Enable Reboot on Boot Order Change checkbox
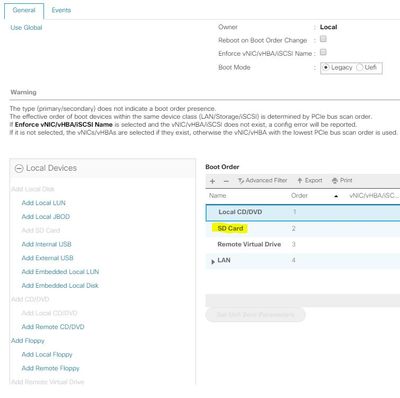This screenshot has height=398, width=400. point(323,39)
